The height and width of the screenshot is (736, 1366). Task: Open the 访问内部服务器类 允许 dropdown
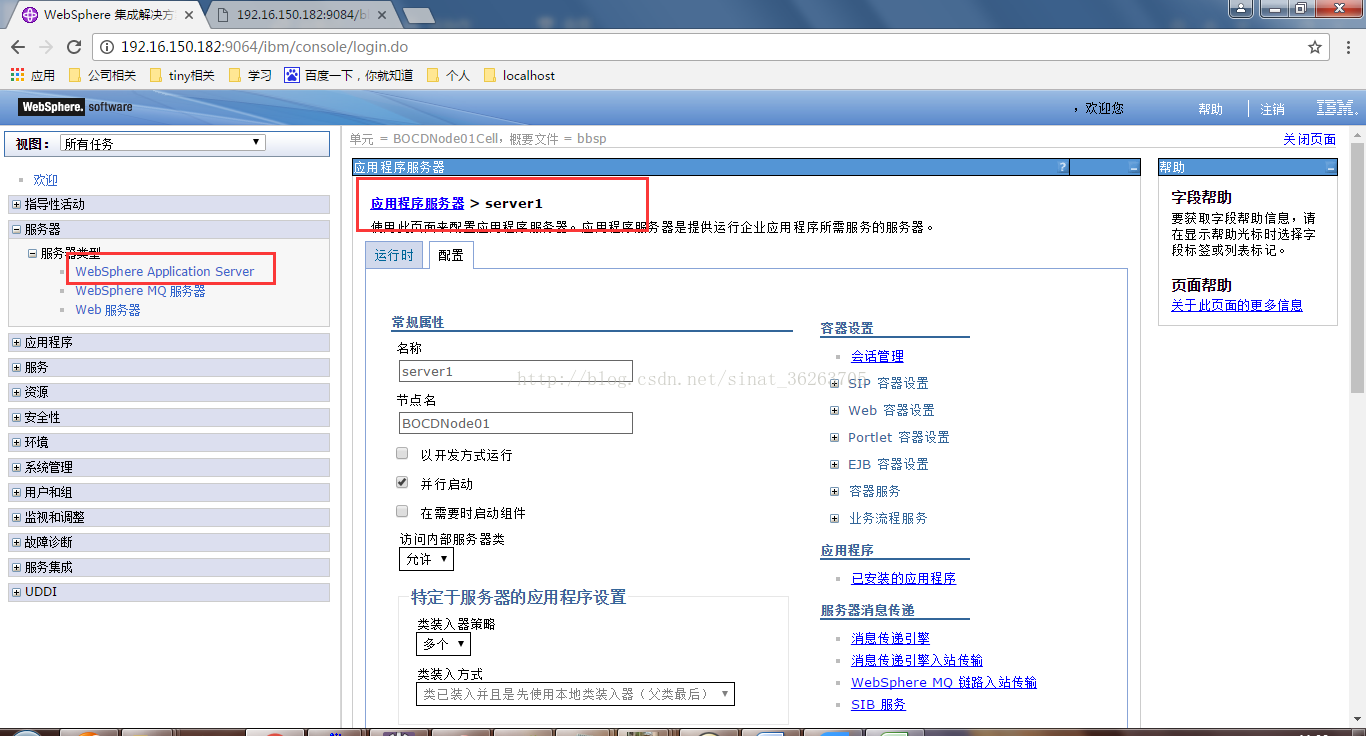pos(426,560)
